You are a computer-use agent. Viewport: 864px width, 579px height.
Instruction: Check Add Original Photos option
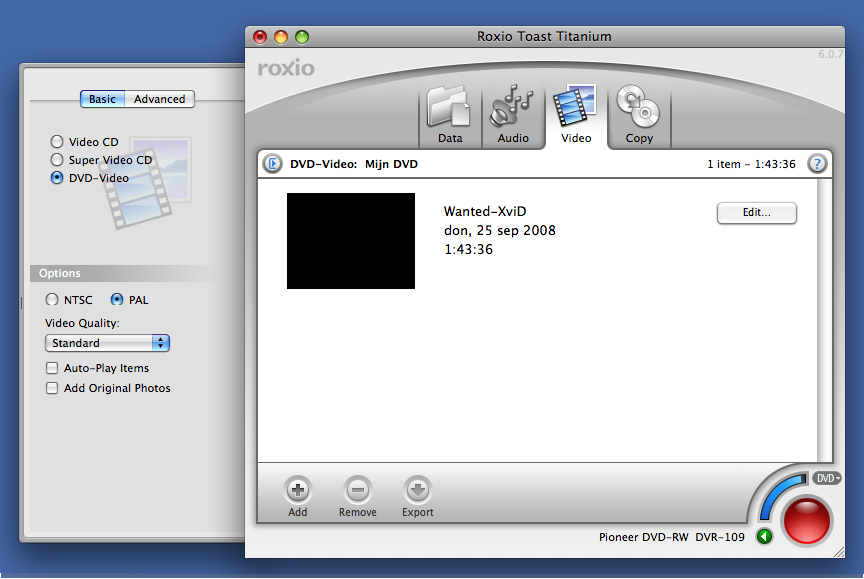[x=52, y=388]
